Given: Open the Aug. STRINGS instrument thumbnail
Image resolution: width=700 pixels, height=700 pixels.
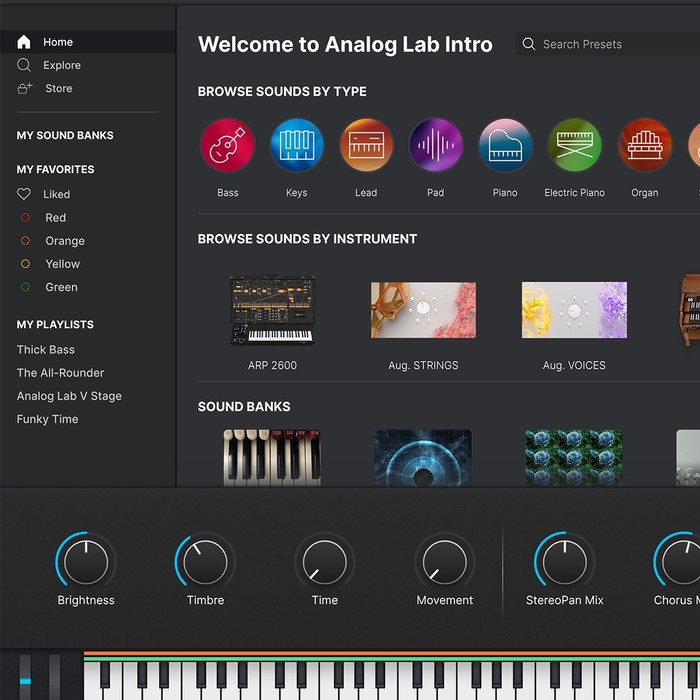Looking at the screenshot, I should 423,310.
